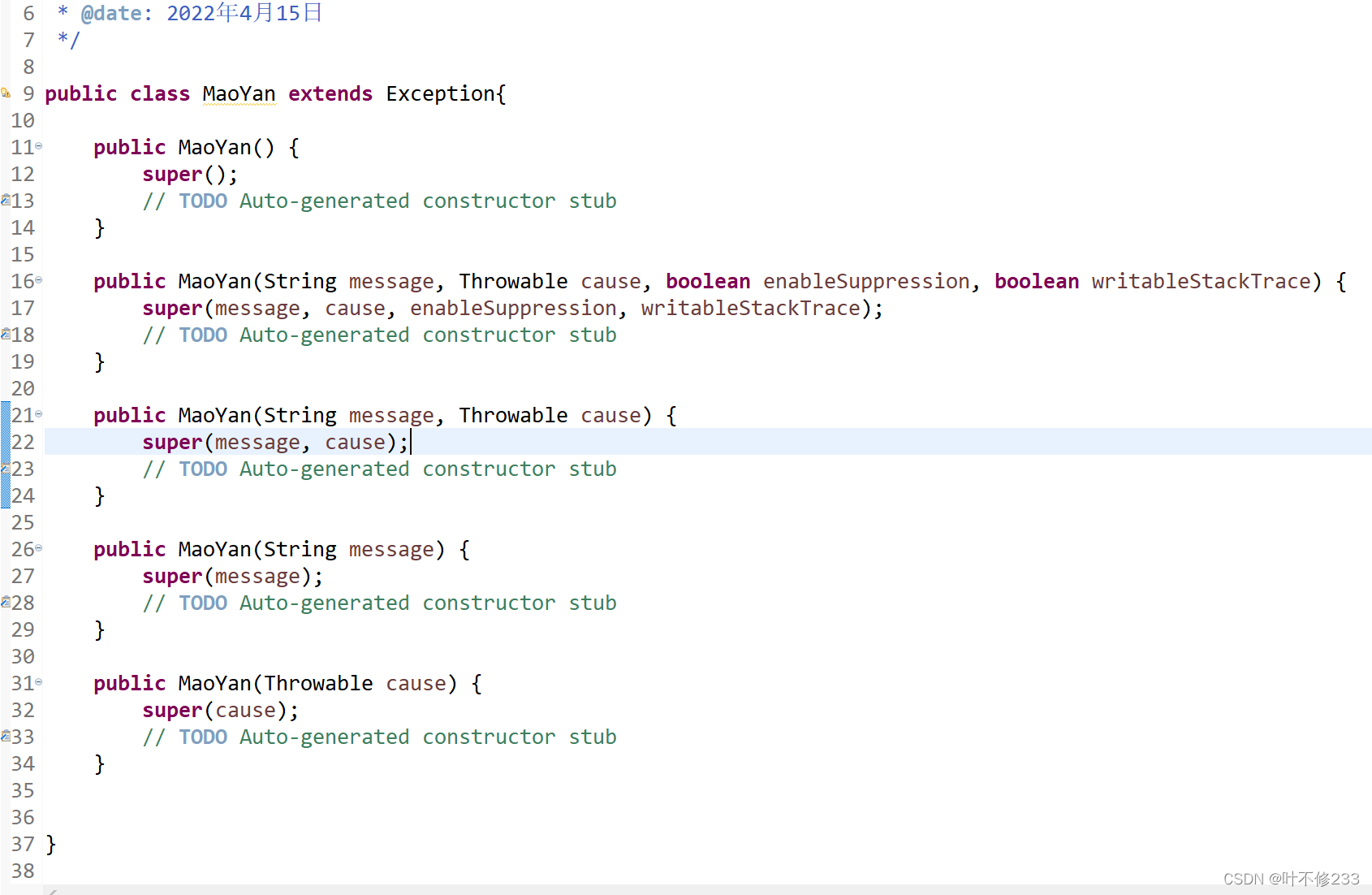Click writableStackTrace parameter on line 16

[x=1201, y=281]
